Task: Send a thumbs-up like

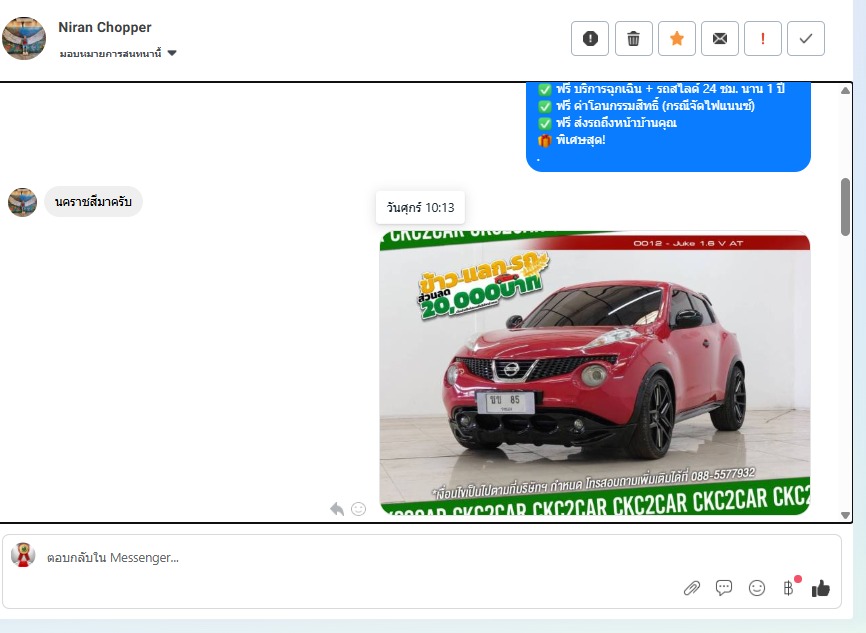Action: coord(821,588)
